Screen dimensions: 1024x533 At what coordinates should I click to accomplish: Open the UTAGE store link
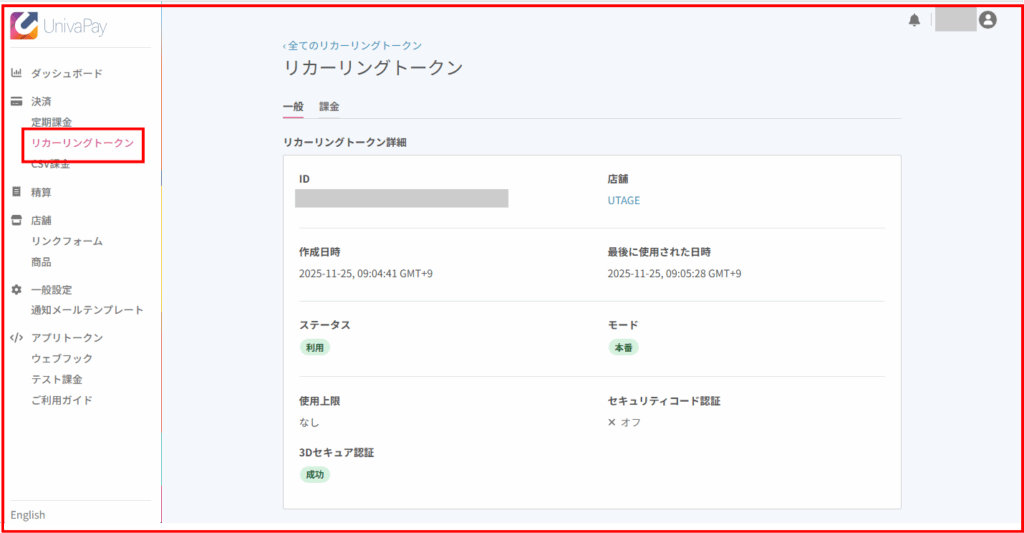coord(624,200)
